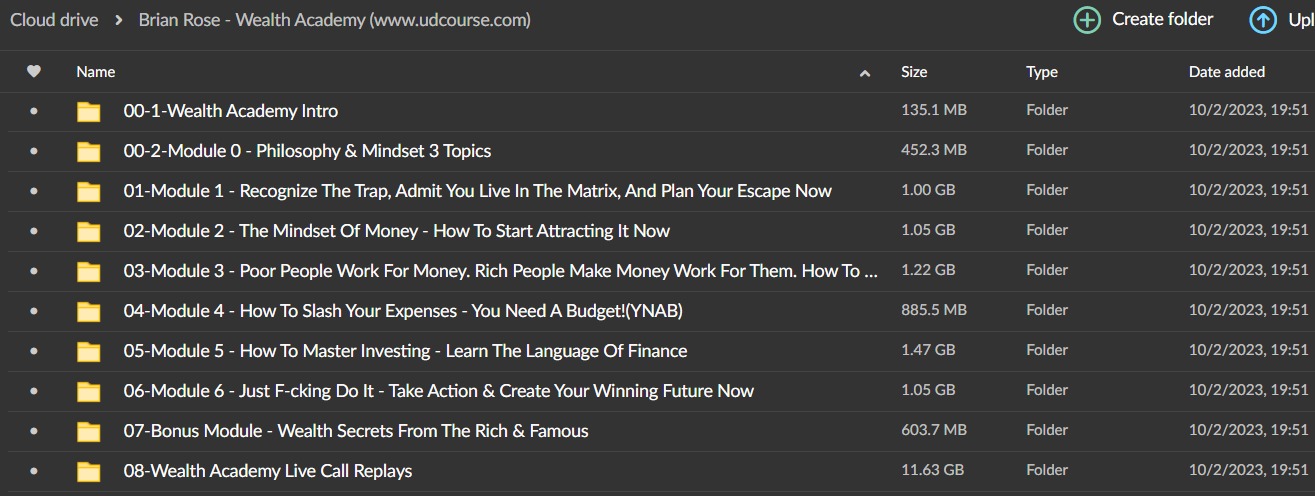The image size is (1315, 496).
Task: Select Brian Rose - Wealth Academy breadcrumb
Action: 335,20
